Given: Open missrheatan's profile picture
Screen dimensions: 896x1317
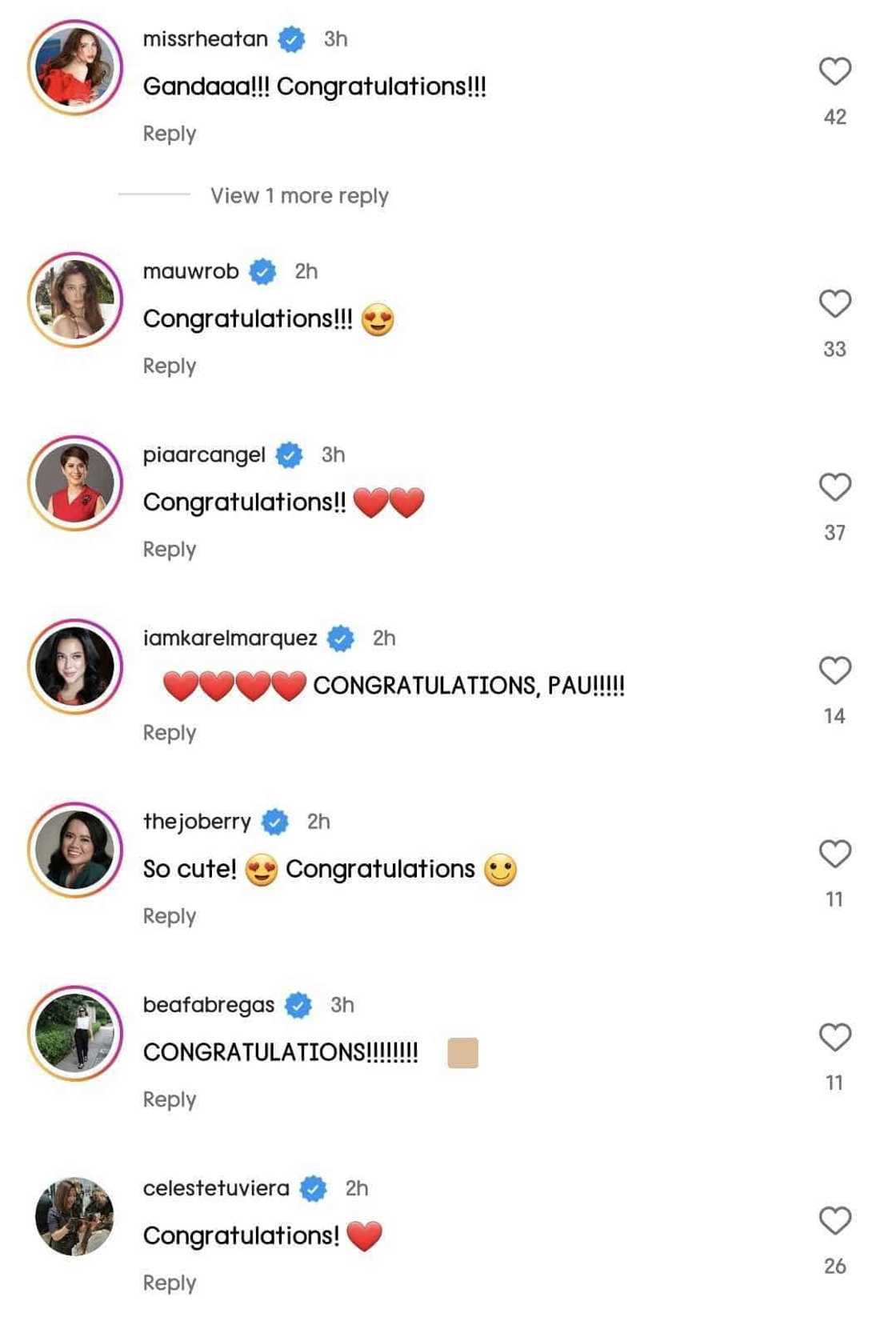Looking at the screenshot, I should [75, 68].
